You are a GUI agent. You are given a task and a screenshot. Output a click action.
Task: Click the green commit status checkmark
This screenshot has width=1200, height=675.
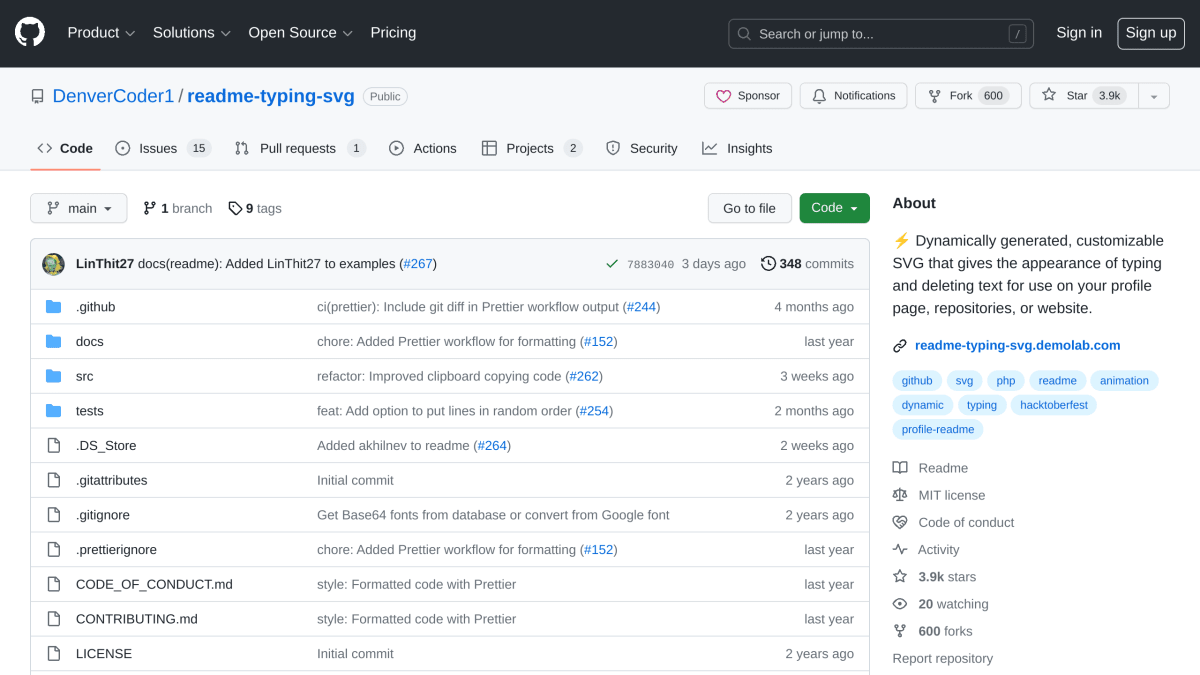[612, 264]
